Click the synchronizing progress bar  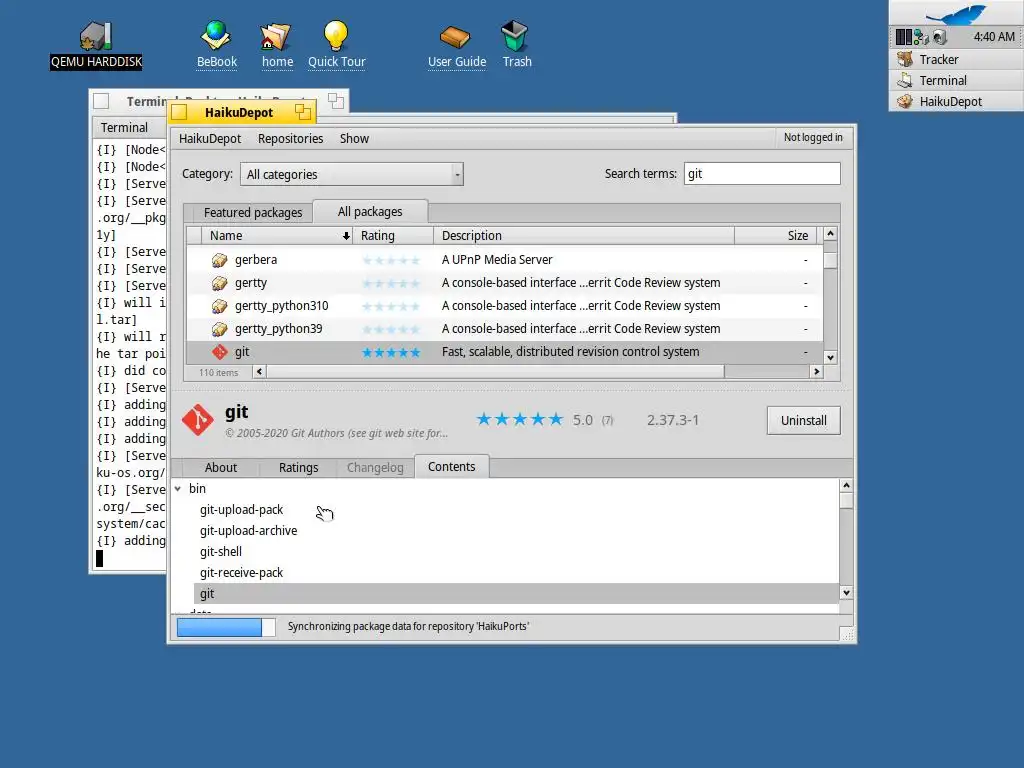point(226,627)
